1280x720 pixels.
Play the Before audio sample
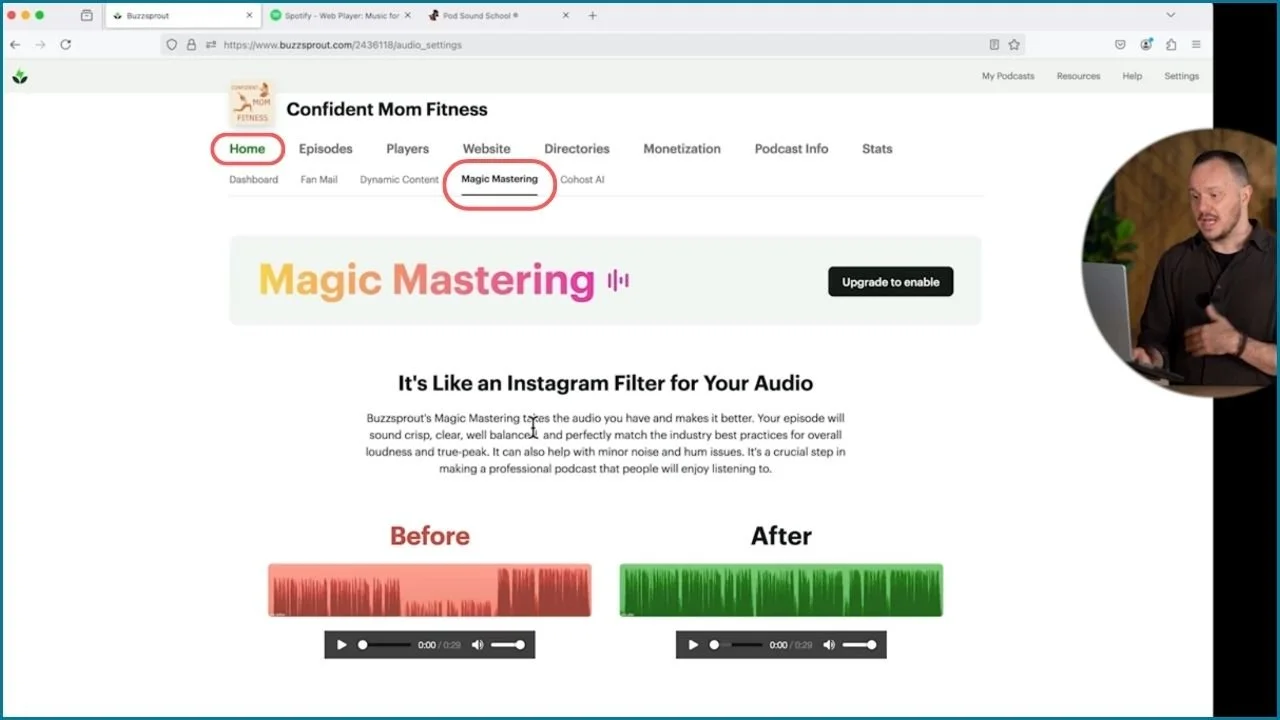341,645
